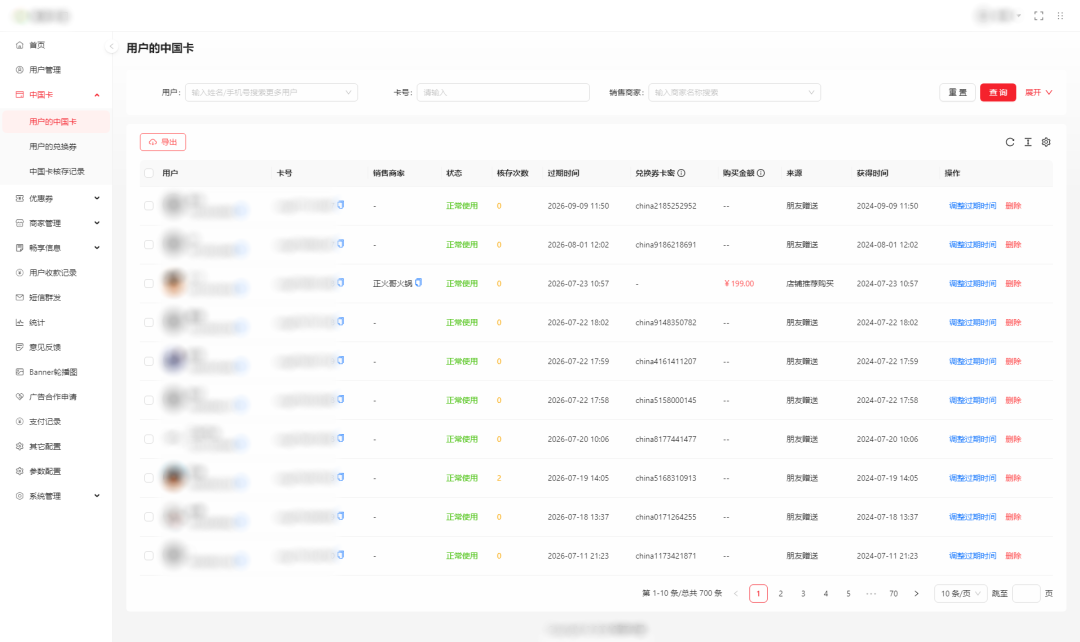1080x642 pixels.
Task: Toggle the select-all checkbox in table header
Action: tap(149, 173)
